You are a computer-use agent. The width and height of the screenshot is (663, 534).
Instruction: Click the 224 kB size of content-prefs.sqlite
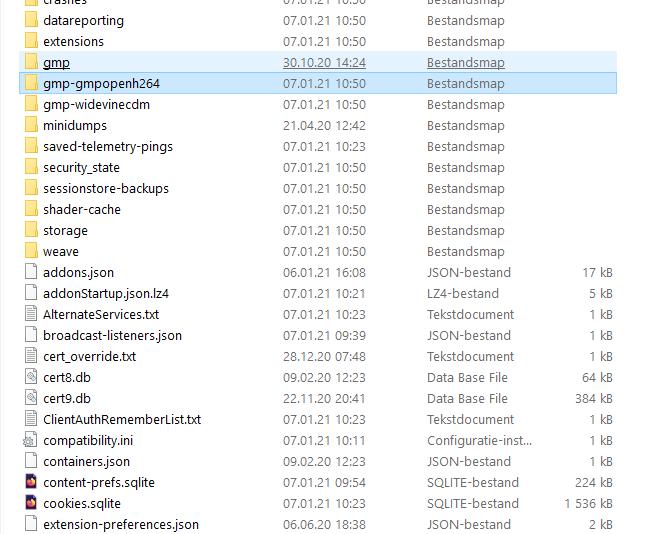(594, 482)
